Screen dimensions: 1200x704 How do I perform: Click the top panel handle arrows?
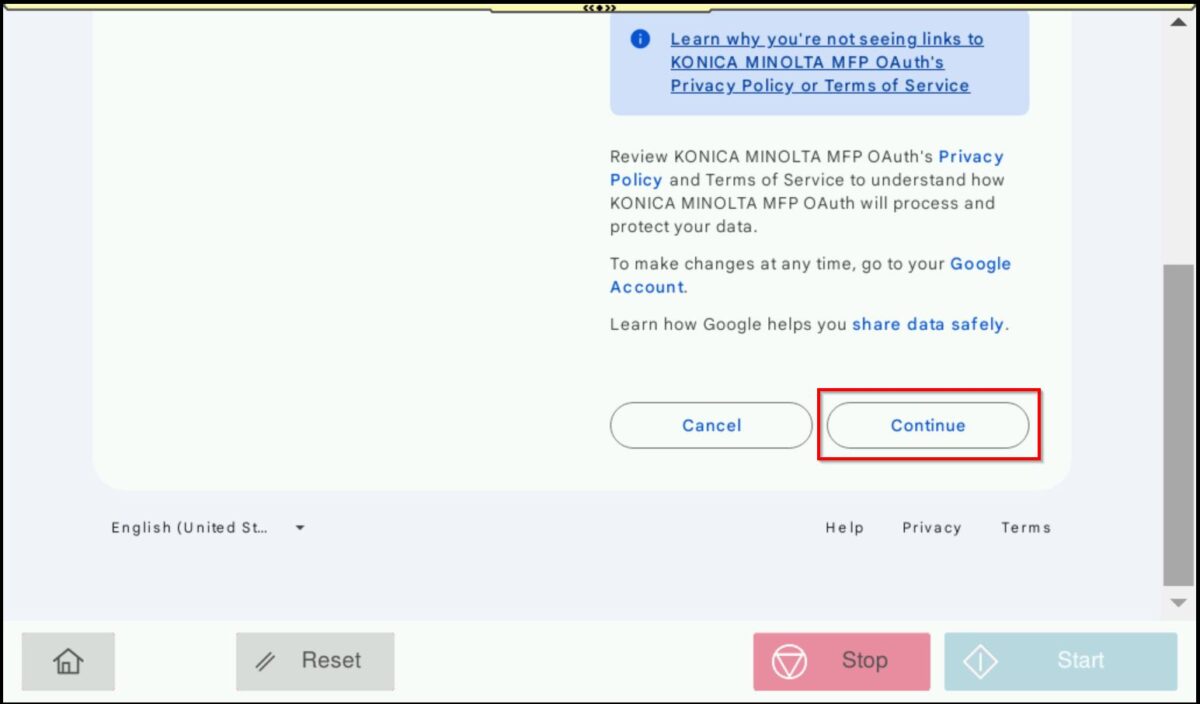click(x=599, y=7)
